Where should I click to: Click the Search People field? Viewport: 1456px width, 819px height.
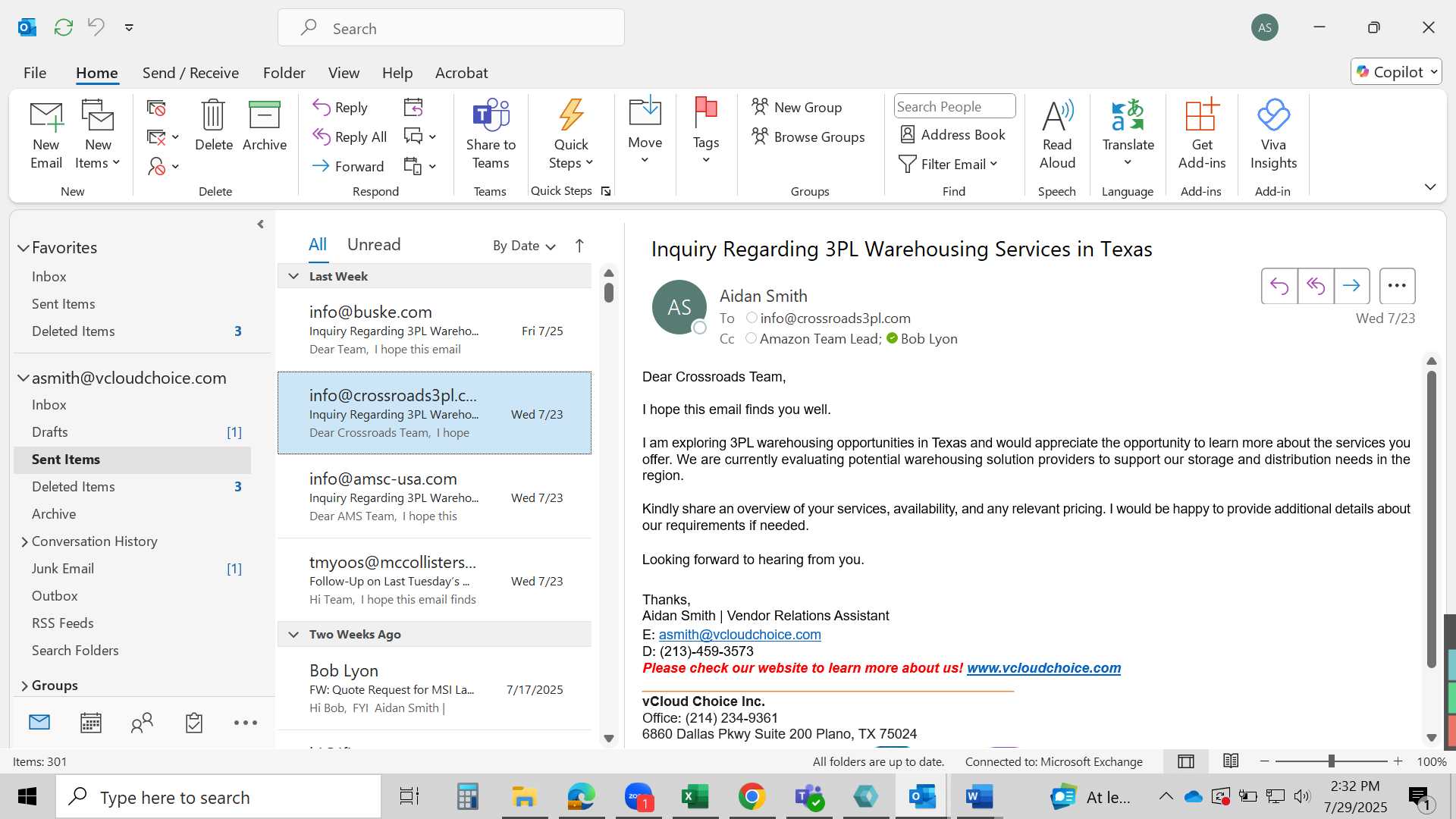tap(955, 106)
